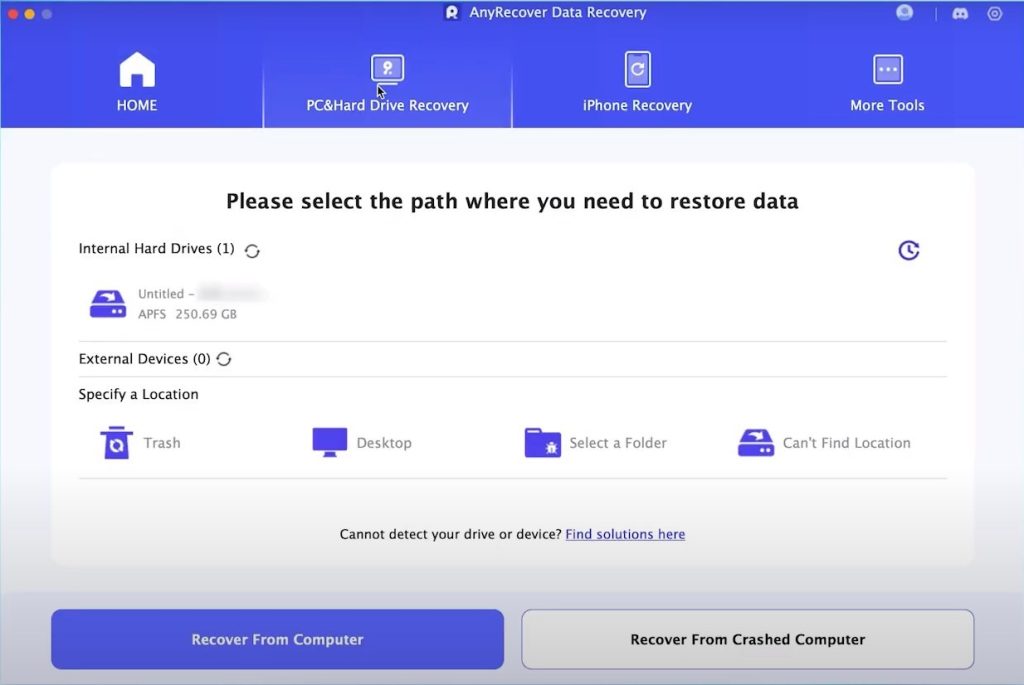This screenshot has width=1024, height=685.
Task: Open the Discord community icon
Action: click(x=960, y=13)
